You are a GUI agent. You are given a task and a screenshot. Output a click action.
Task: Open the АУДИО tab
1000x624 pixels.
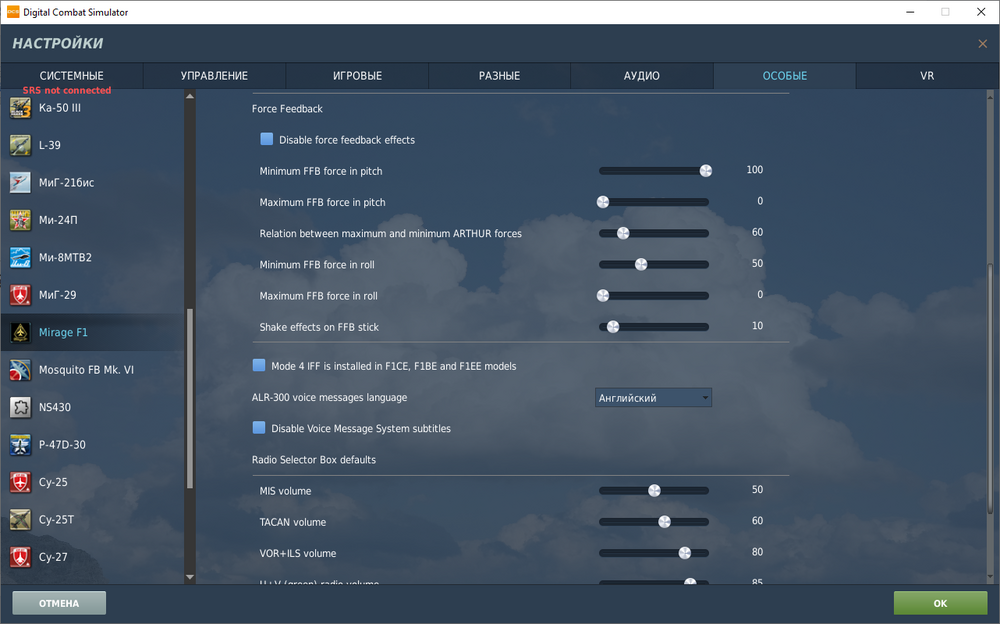642,75
